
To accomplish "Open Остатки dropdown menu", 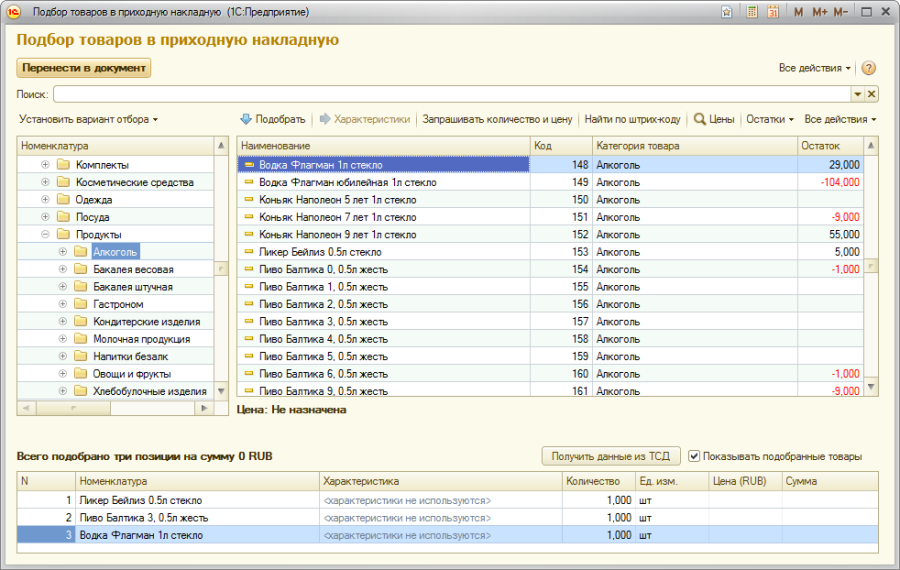I will pyautogui.click(x=770, y=119).
